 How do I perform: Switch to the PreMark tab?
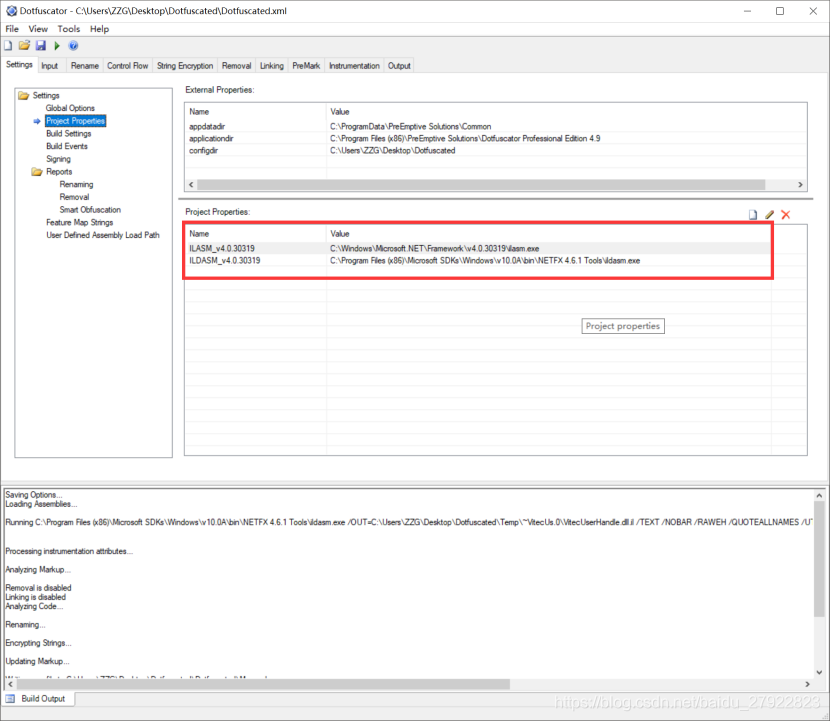click(x=306, y=66)
